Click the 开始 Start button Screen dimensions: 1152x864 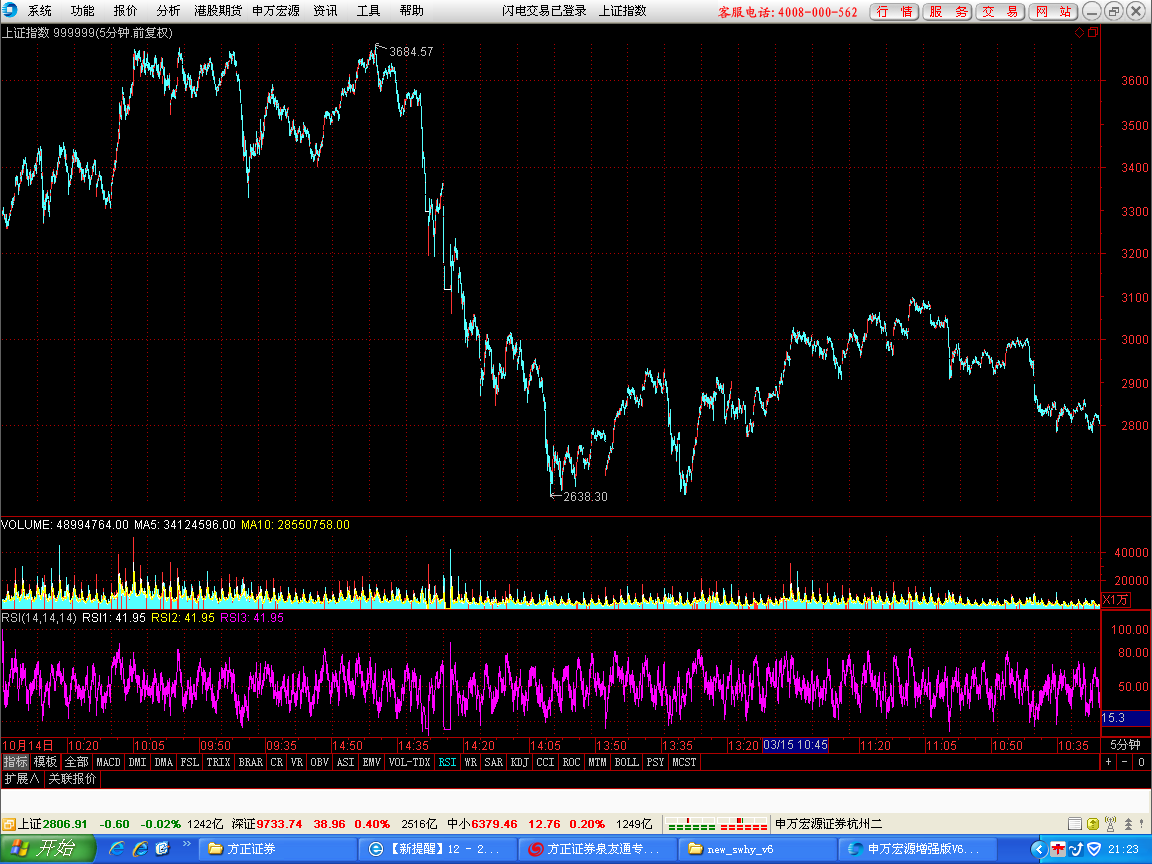point(47,849)
